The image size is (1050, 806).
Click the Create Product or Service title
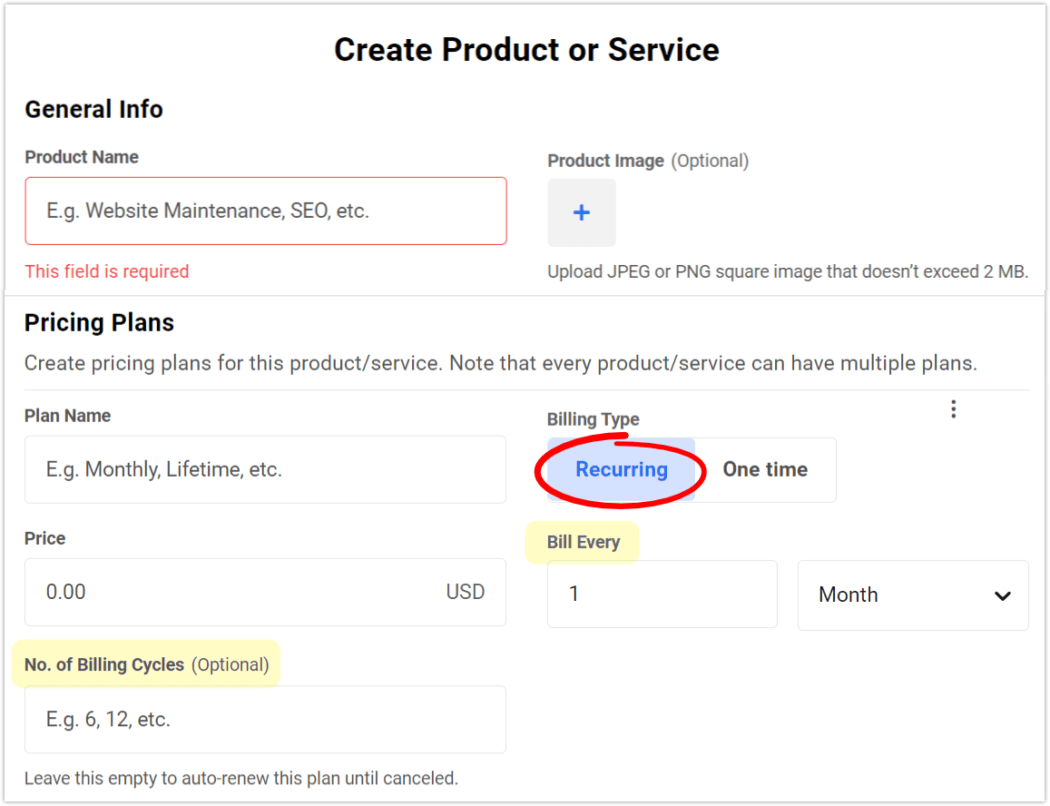pos(527,49)
